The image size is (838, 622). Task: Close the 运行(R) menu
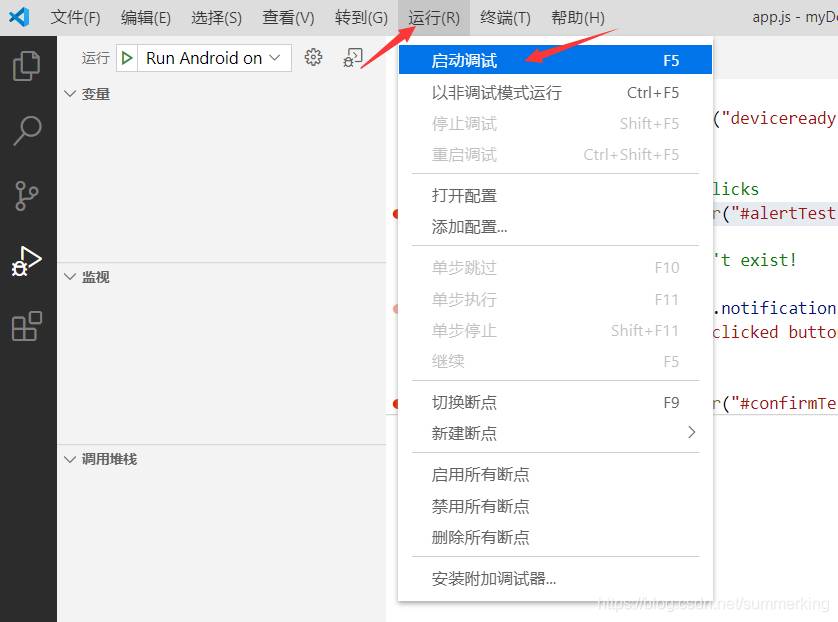(433, 18)
